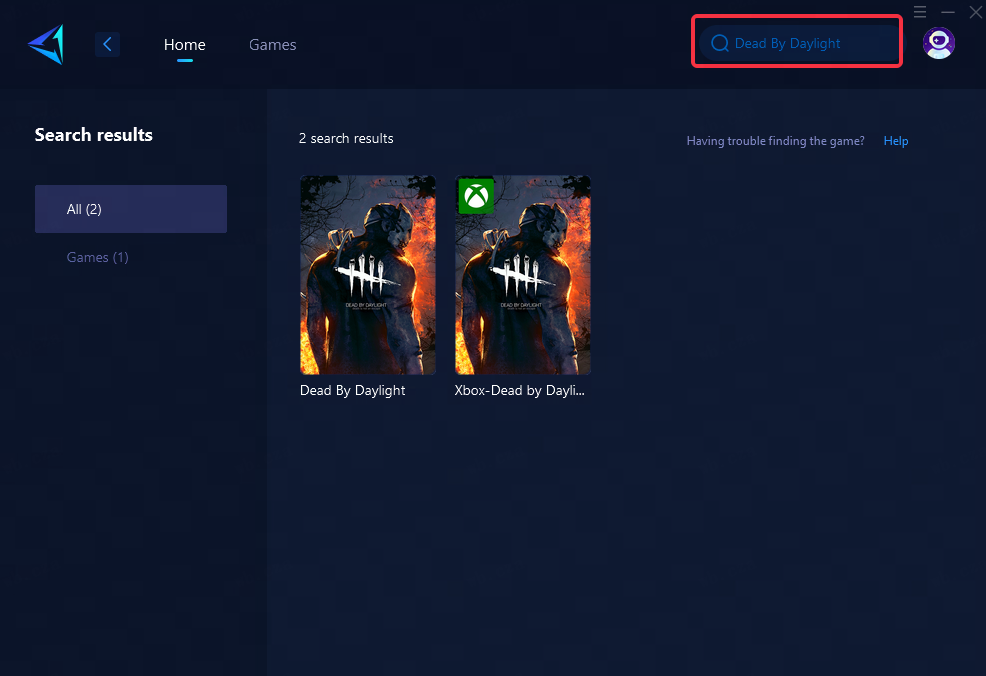The height and width of the screenshot is (676, 986).
Task: Click the 'Xbox-Dead by Dayli...' title label
Action: pyautogui.click(x=519, y=391)
